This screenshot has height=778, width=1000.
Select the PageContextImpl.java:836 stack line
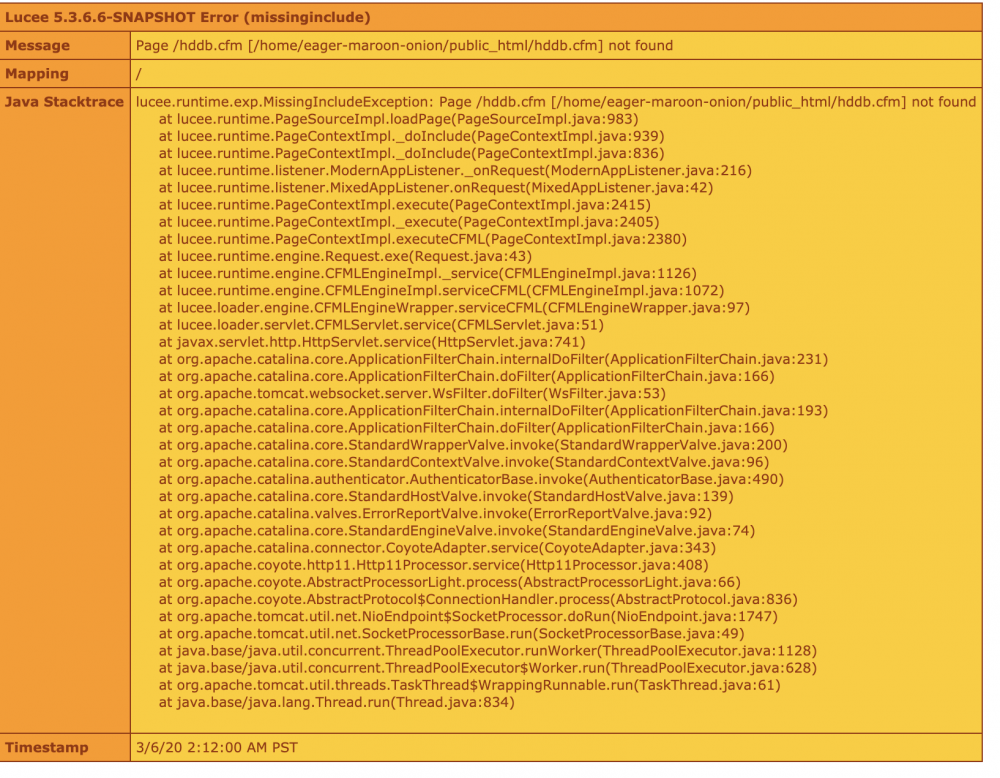[411, 154]
